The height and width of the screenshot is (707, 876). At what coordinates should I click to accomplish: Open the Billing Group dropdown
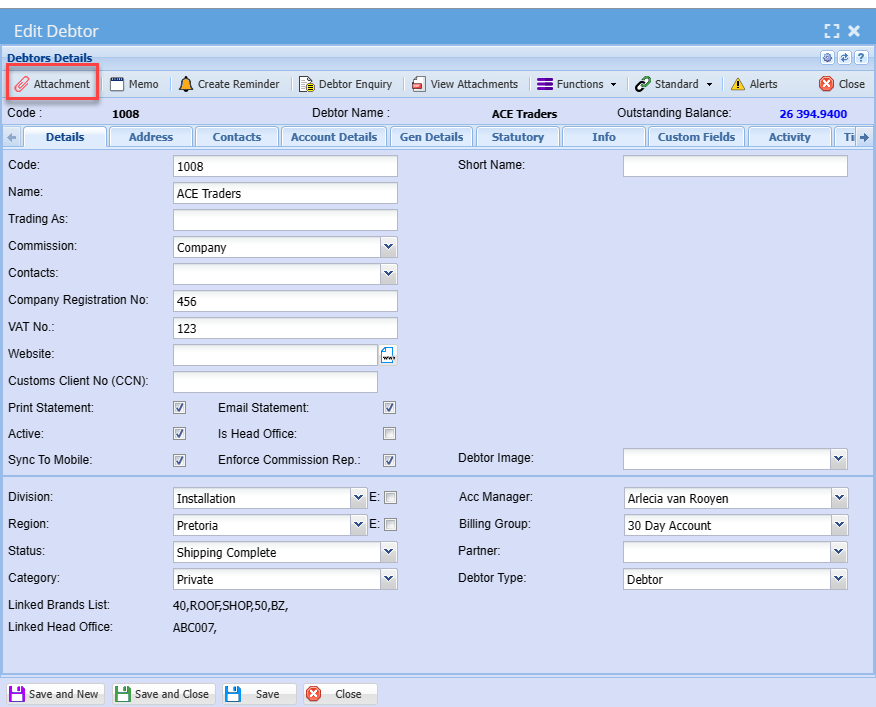[x=838, y=525]
